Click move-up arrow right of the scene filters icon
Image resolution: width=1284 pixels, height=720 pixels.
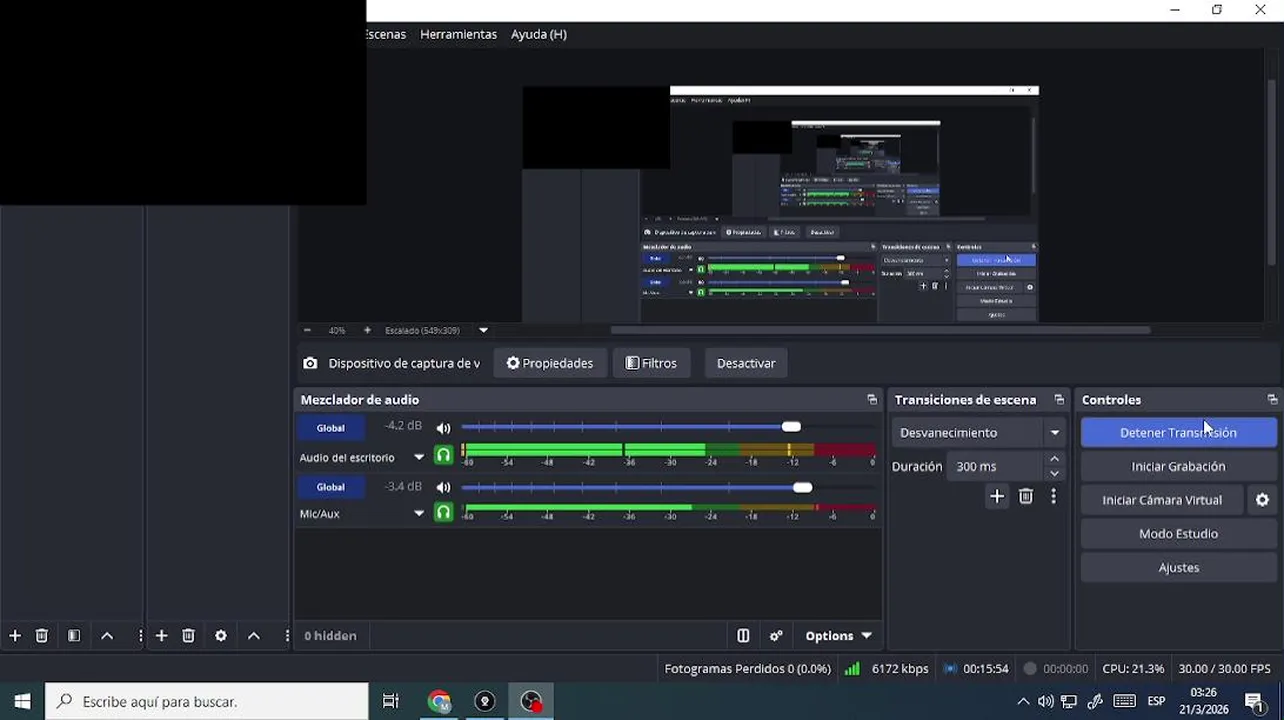(107, 636)
